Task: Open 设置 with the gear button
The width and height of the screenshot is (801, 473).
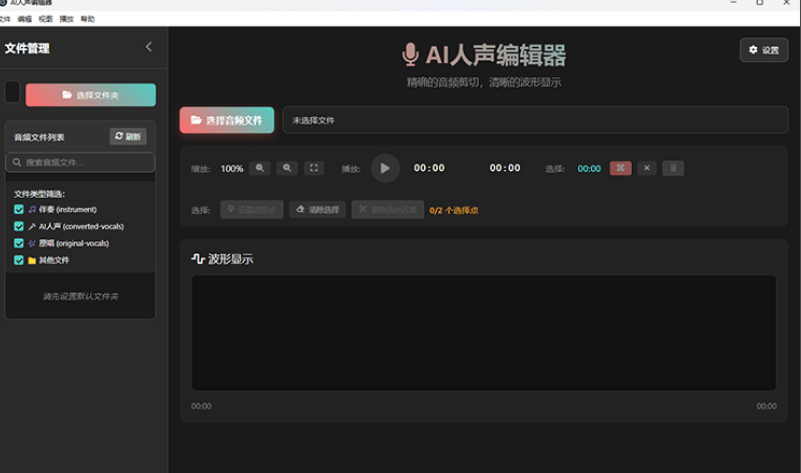Action: (764, 50)
